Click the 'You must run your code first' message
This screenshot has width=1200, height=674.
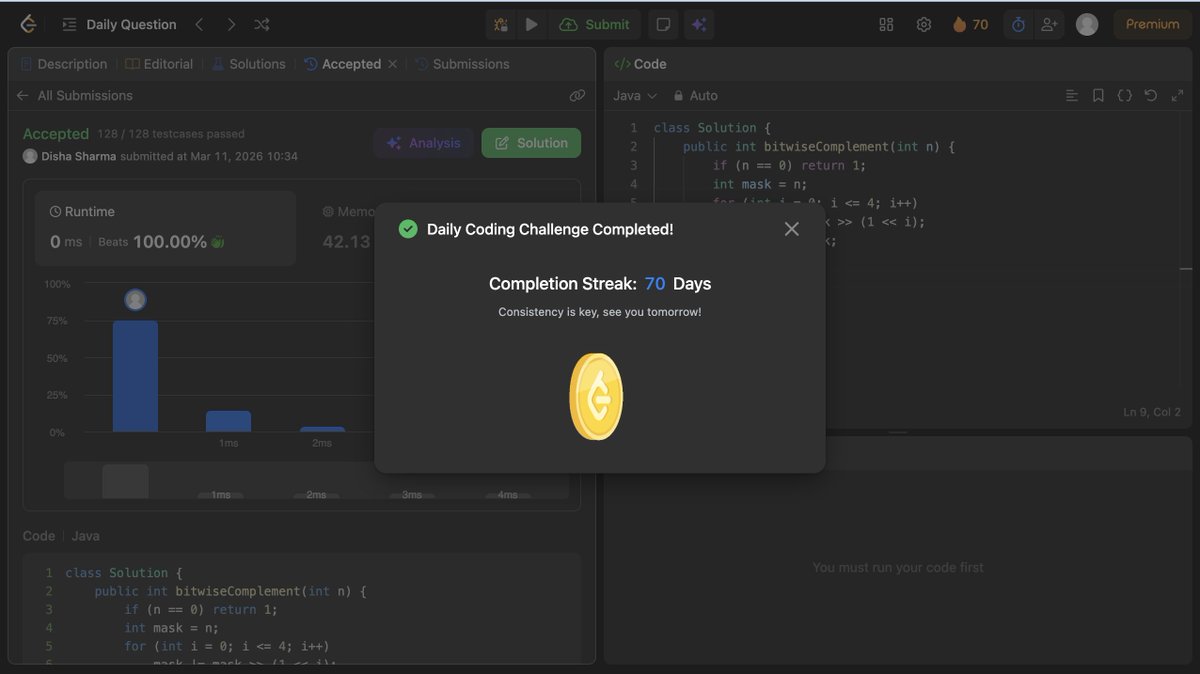898,567
